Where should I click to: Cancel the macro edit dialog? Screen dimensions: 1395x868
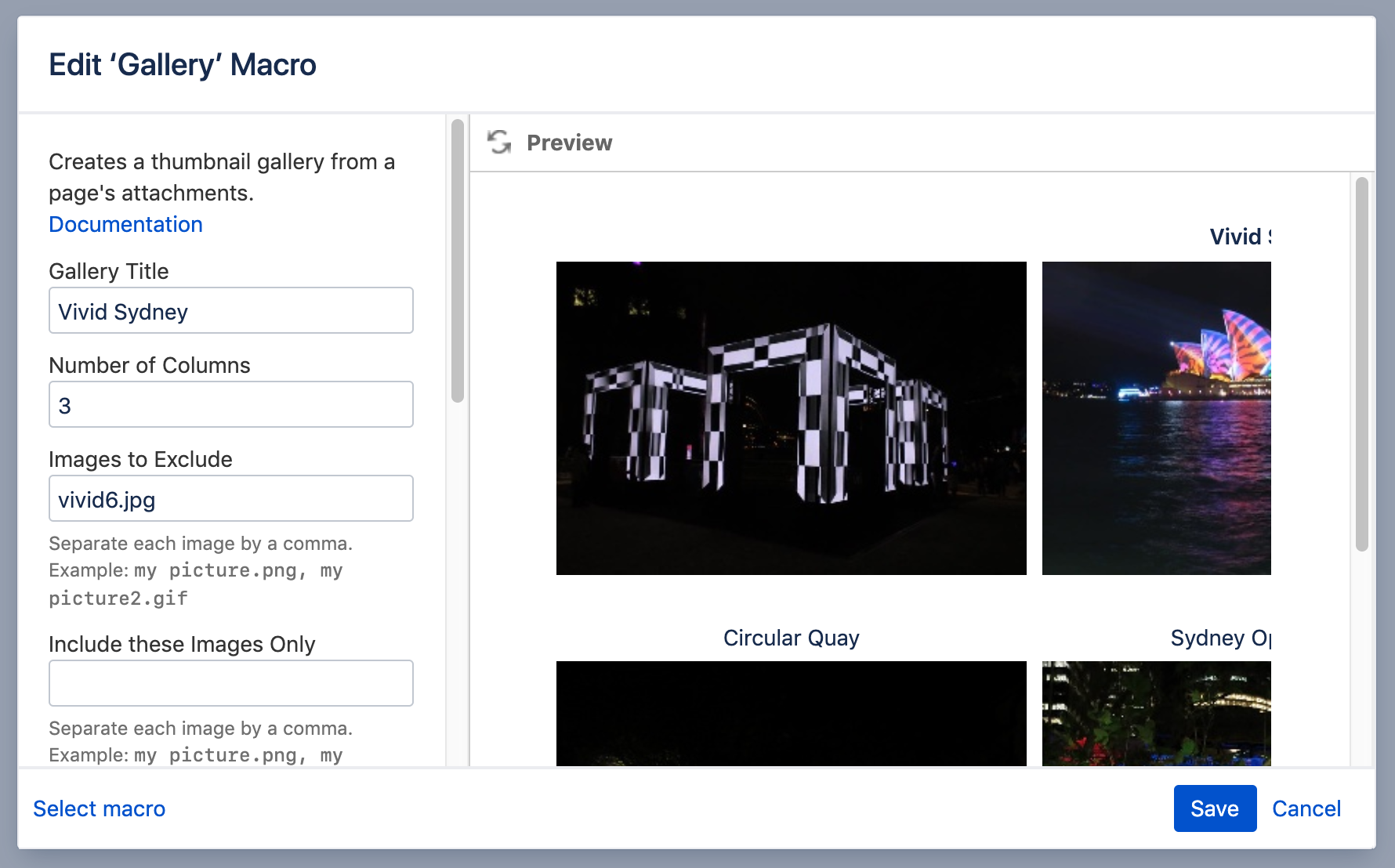1306,808
